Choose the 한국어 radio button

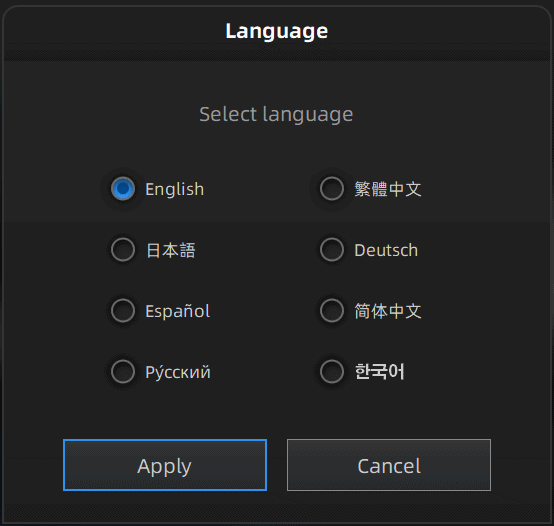[332, 372]
